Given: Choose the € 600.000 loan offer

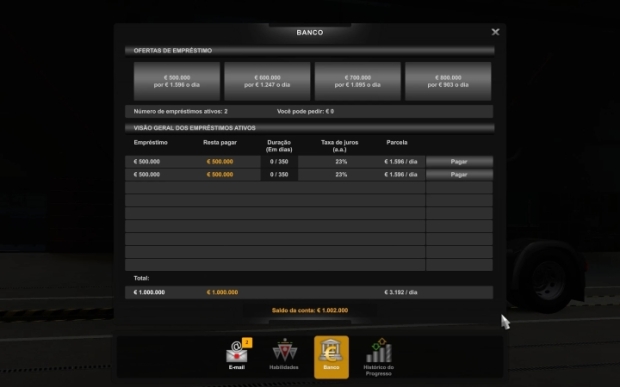Looking at the screenshot, I should [x=267, y=81].
